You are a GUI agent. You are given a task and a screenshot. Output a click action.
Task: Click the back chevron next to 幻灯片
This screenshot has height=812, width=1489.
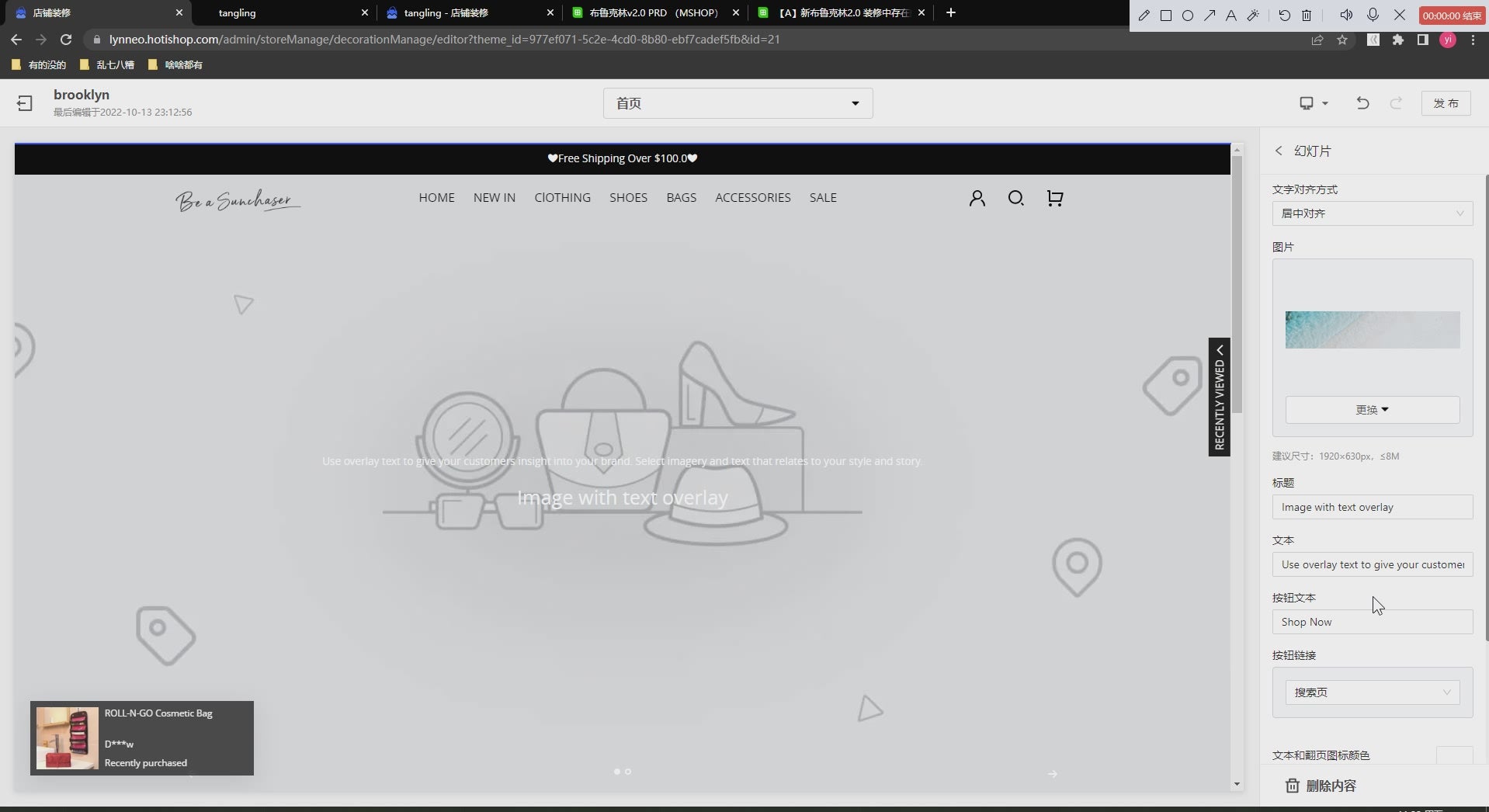point(1279,151)
